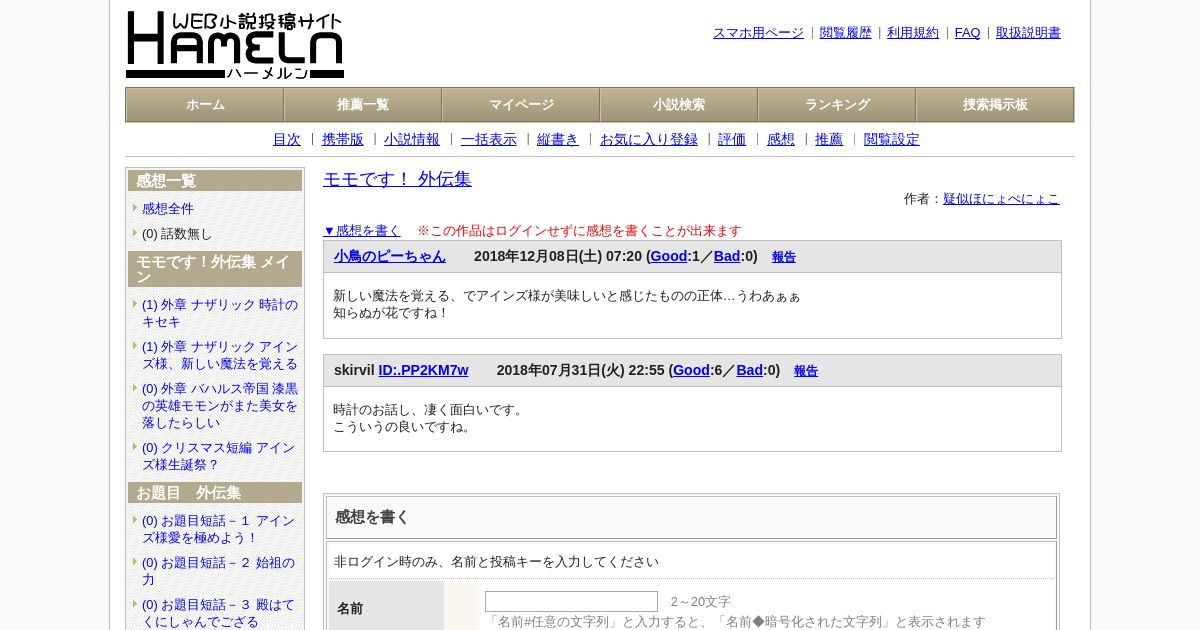Open the 推薦一覧 navigation tab

[x=363, y=105]
